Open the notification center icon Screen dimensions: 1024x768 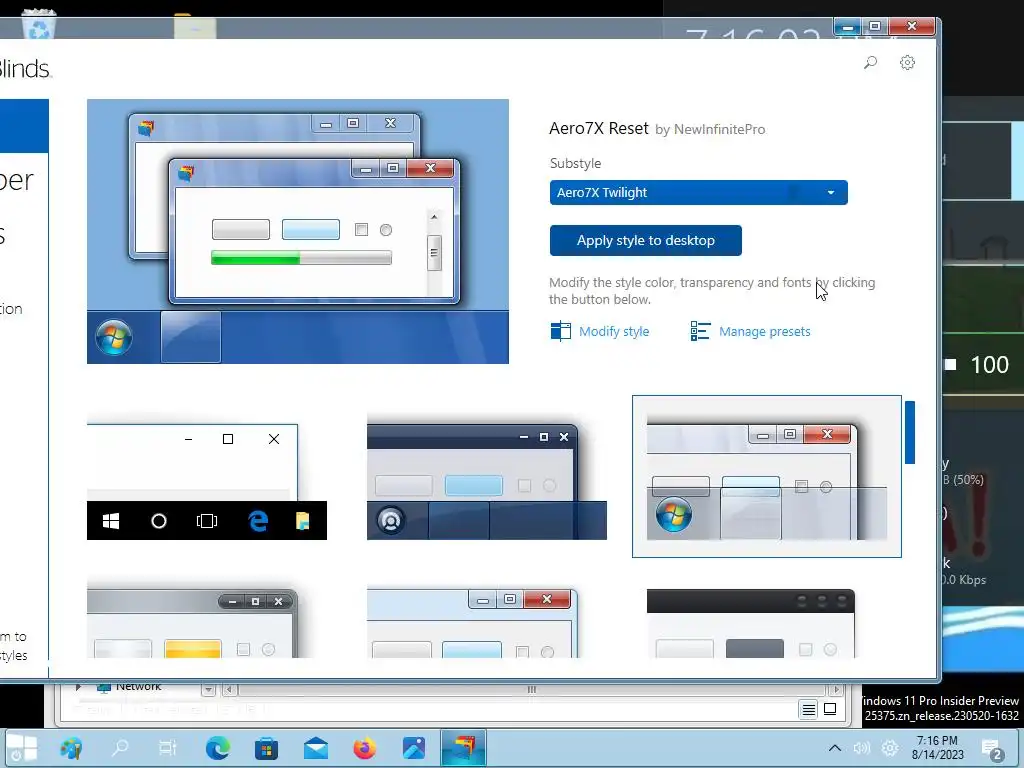click(991, 748)
